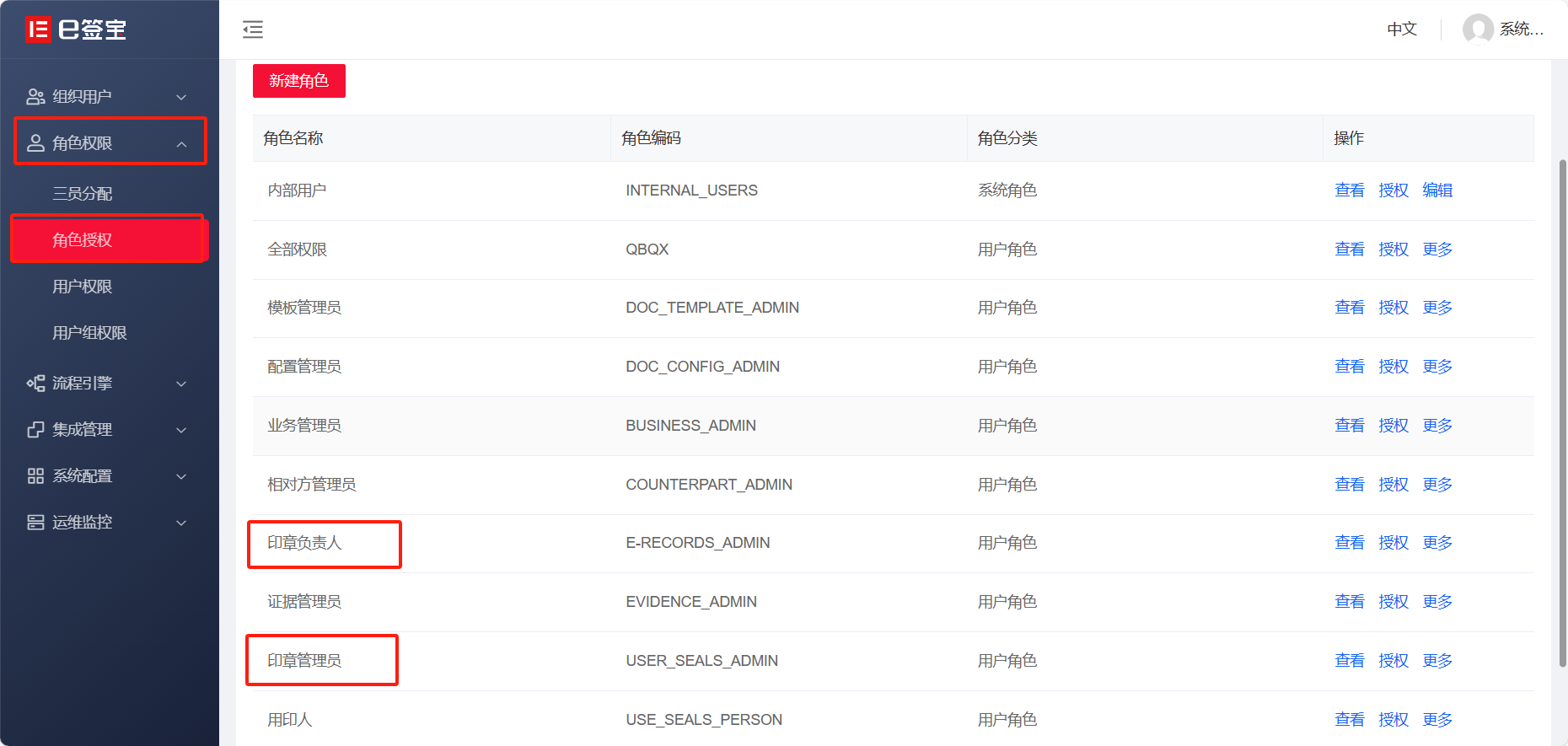The image size is (1568, 746).
Task: Open the 用户权限 submenu item
Action: tap(83, 287)
